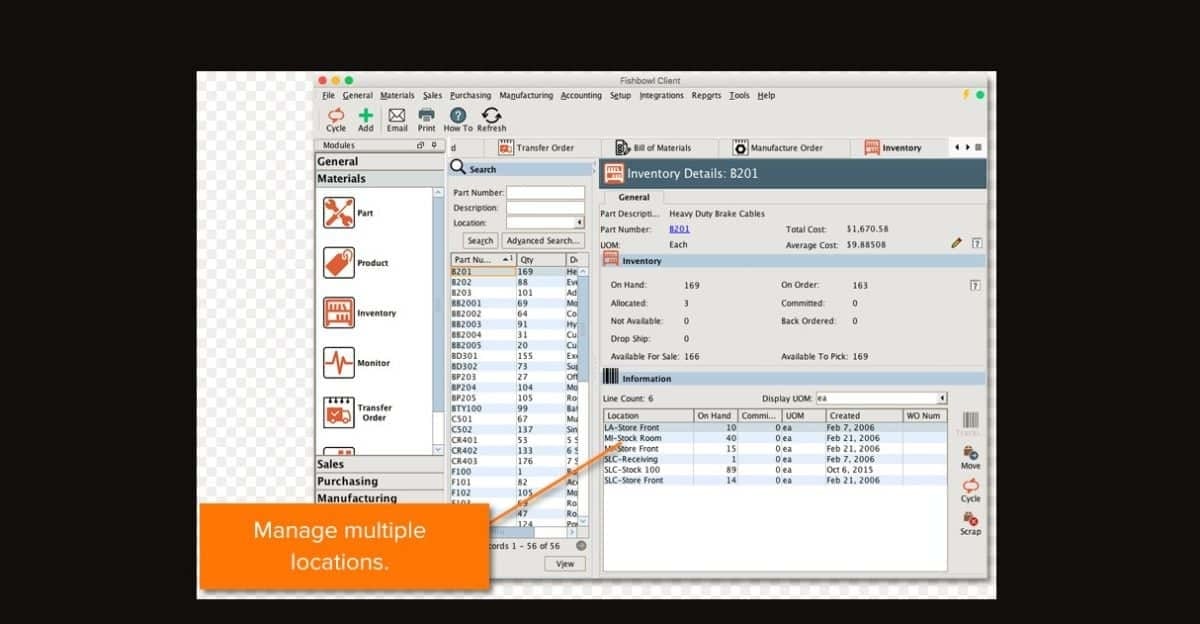Click the help icon next to On Order
1200x624 pixels.
975,285
